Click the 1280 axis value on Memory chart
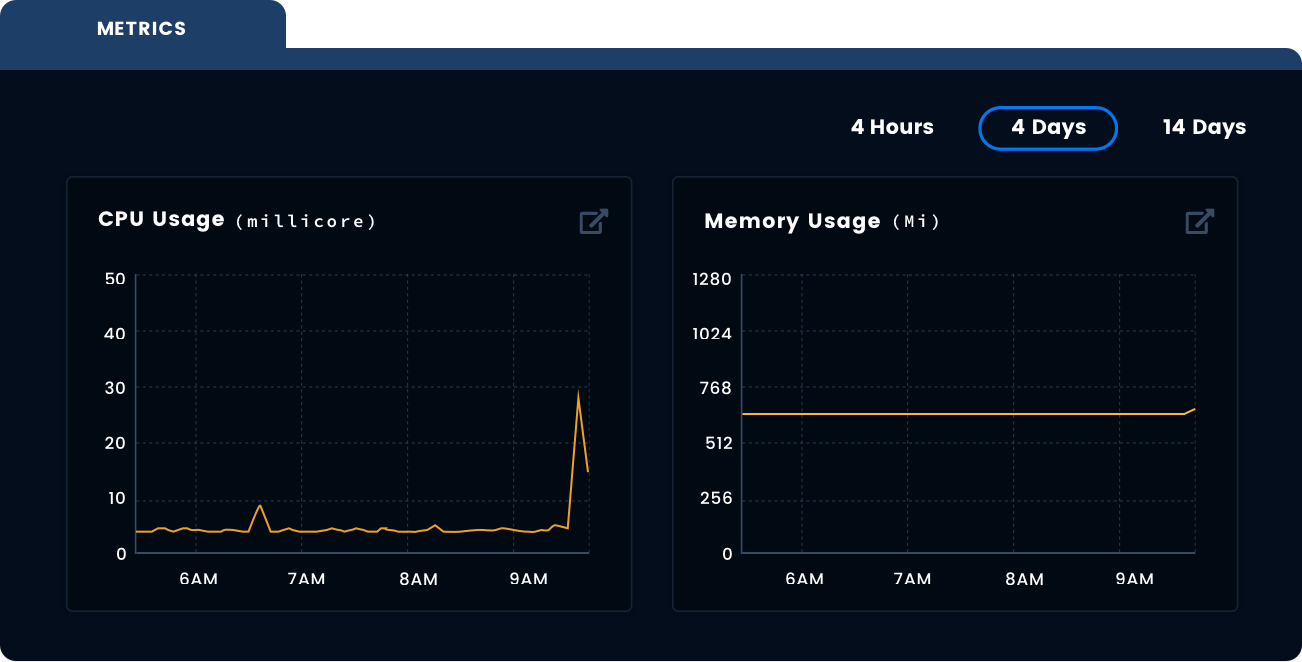 point(710,279)
